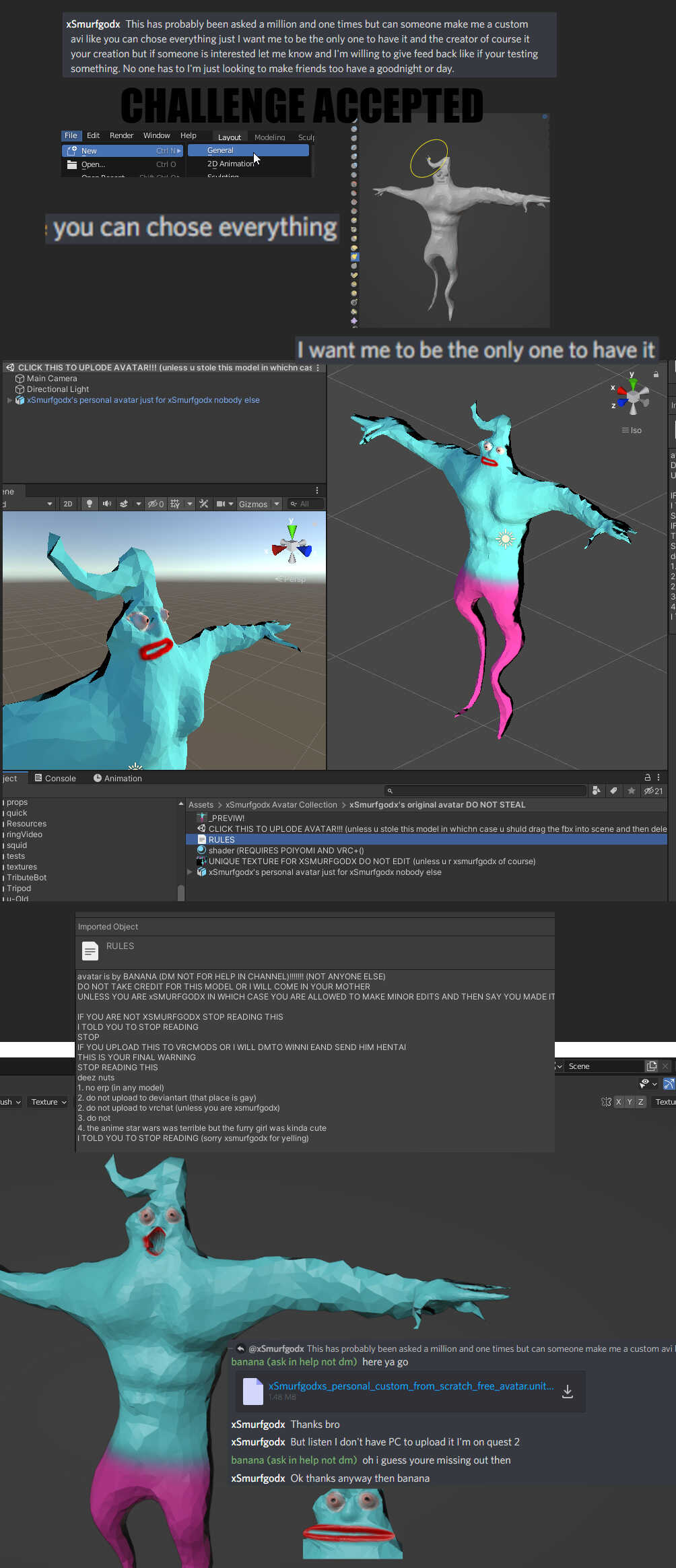The image size is (676, 1568).
Task: Click the favorites star icon
Action: point(631,791)
